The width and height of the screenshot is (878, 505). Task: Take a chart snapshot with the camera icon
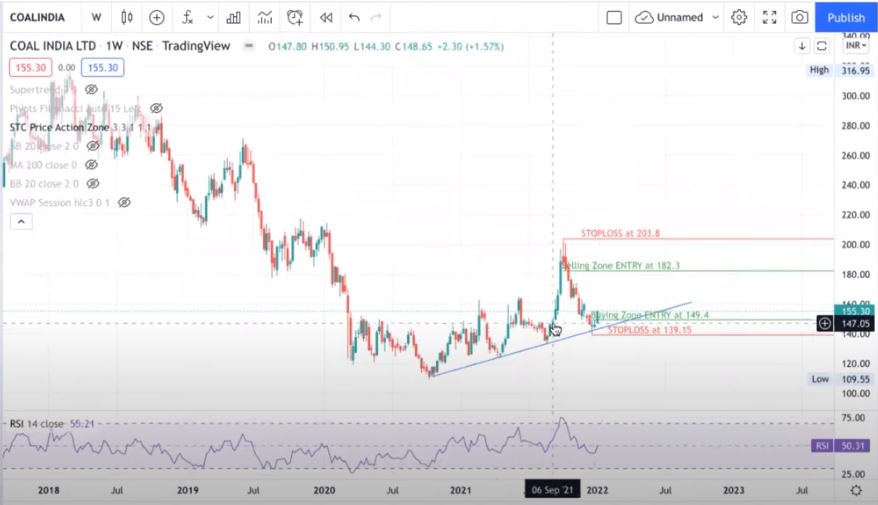(799, 17)
